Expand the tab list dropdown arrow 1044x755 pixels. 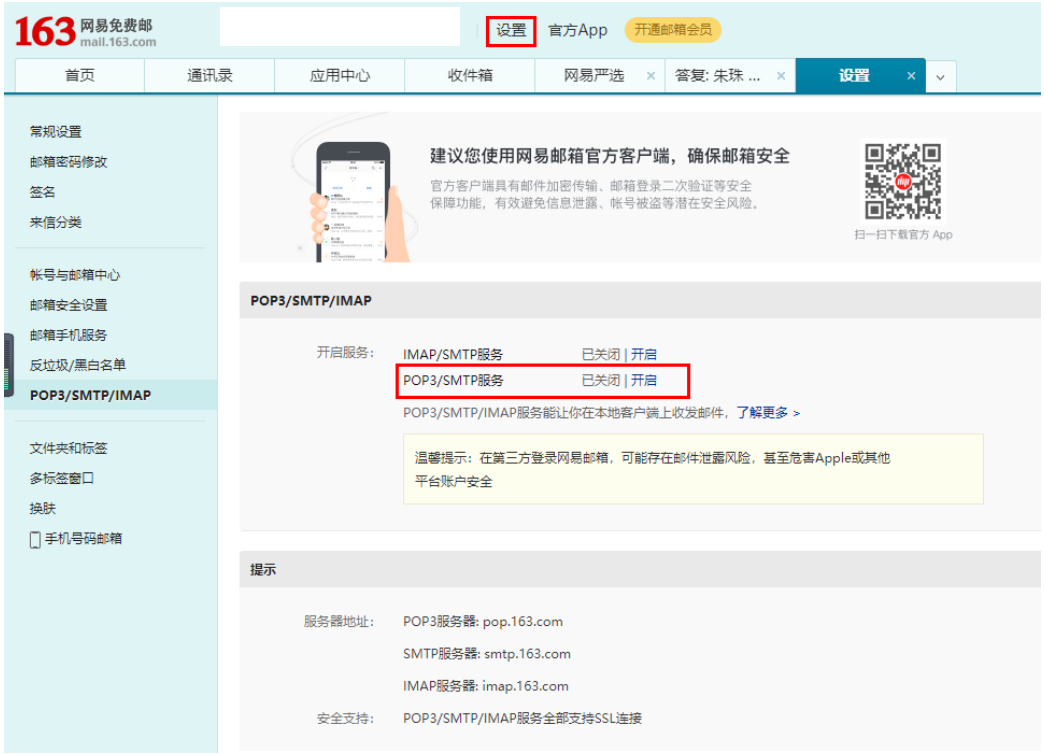[940, 77]
